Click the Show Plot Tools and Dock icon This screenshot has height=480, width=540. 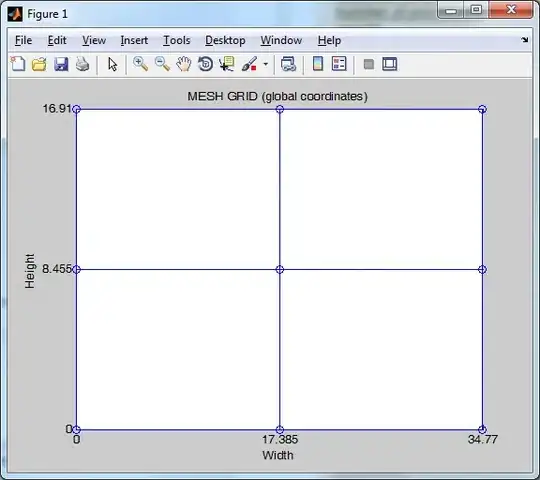390,64
